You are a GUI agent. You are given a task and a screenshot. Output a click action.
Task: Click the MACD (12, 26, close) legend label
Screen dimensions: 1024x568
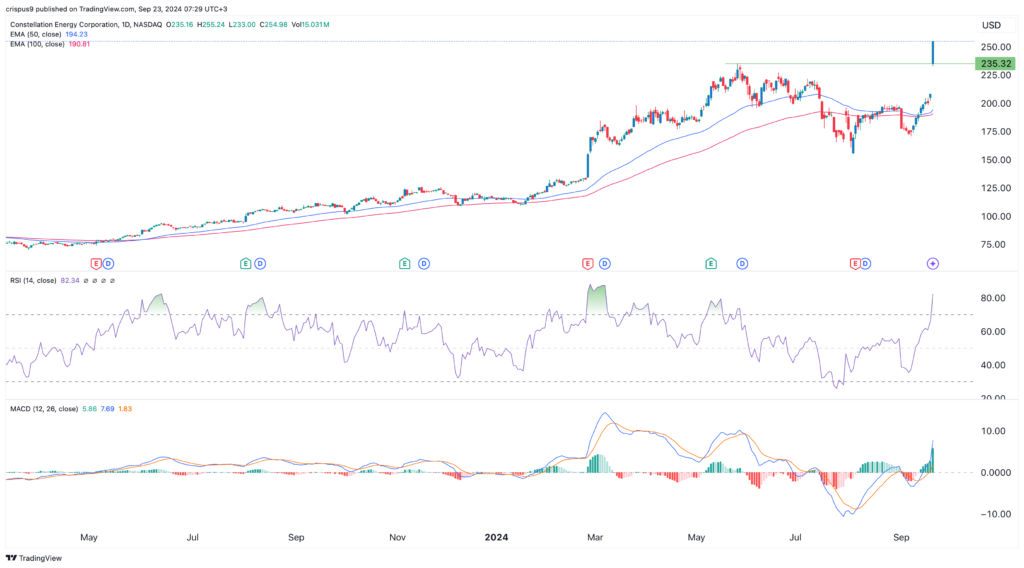pos(44,409)
